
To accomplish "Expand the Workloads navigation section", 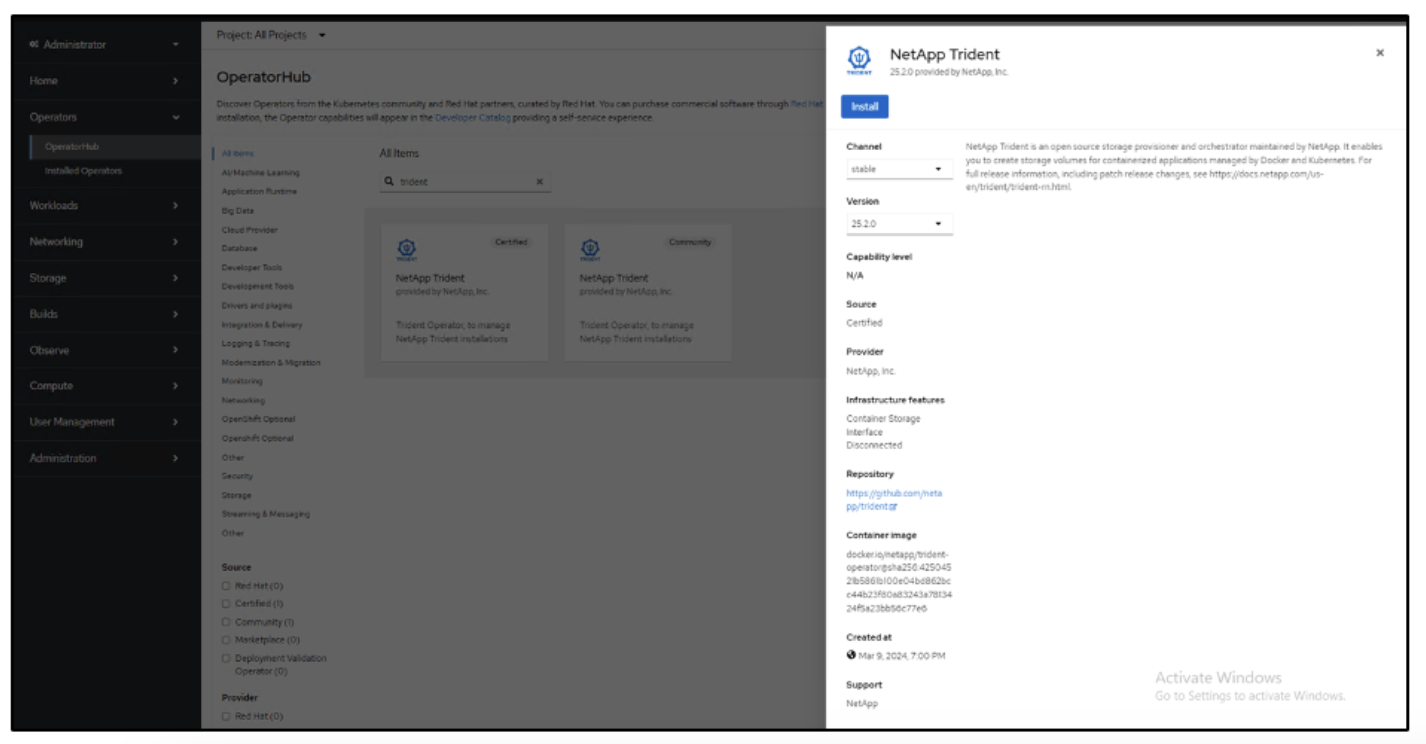I will 105,206.
